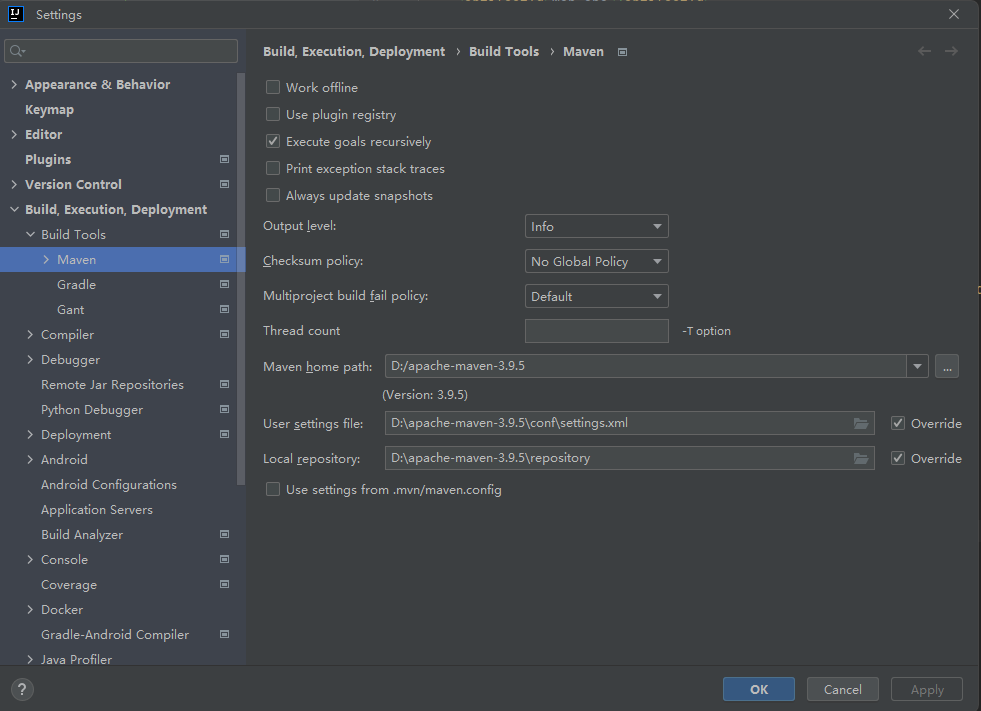Click the project-level icon beside Compiler
The height and width of the screenshot is (711, 981).
pyautogui.click(x=225, y=334)
